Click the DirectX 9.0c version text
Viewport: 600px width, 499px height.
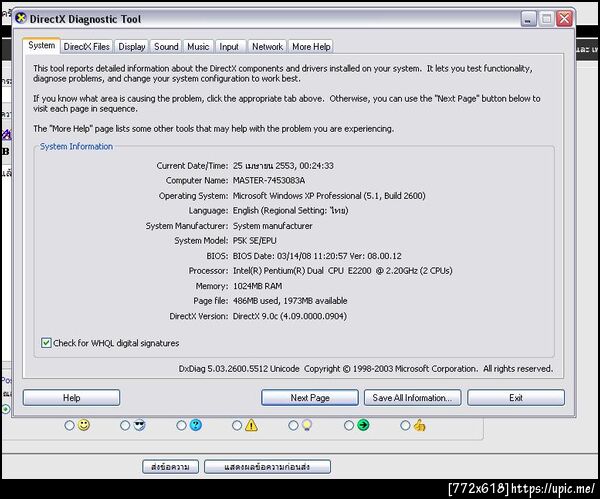pyautogui.click(x=290, y=316)
